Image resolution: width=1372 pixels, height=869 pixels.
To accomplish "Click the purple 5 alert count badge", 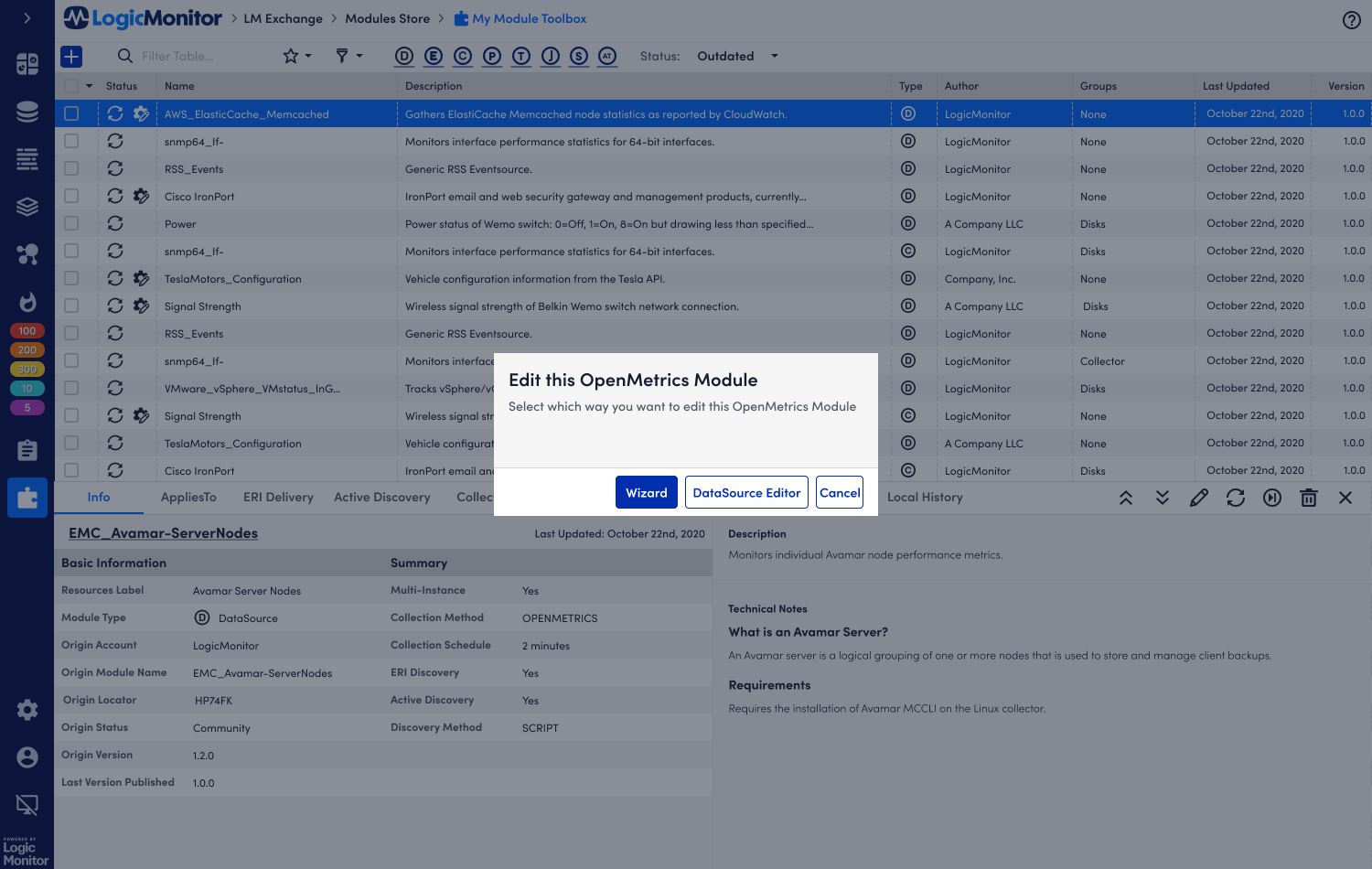I will pos(27,408).
